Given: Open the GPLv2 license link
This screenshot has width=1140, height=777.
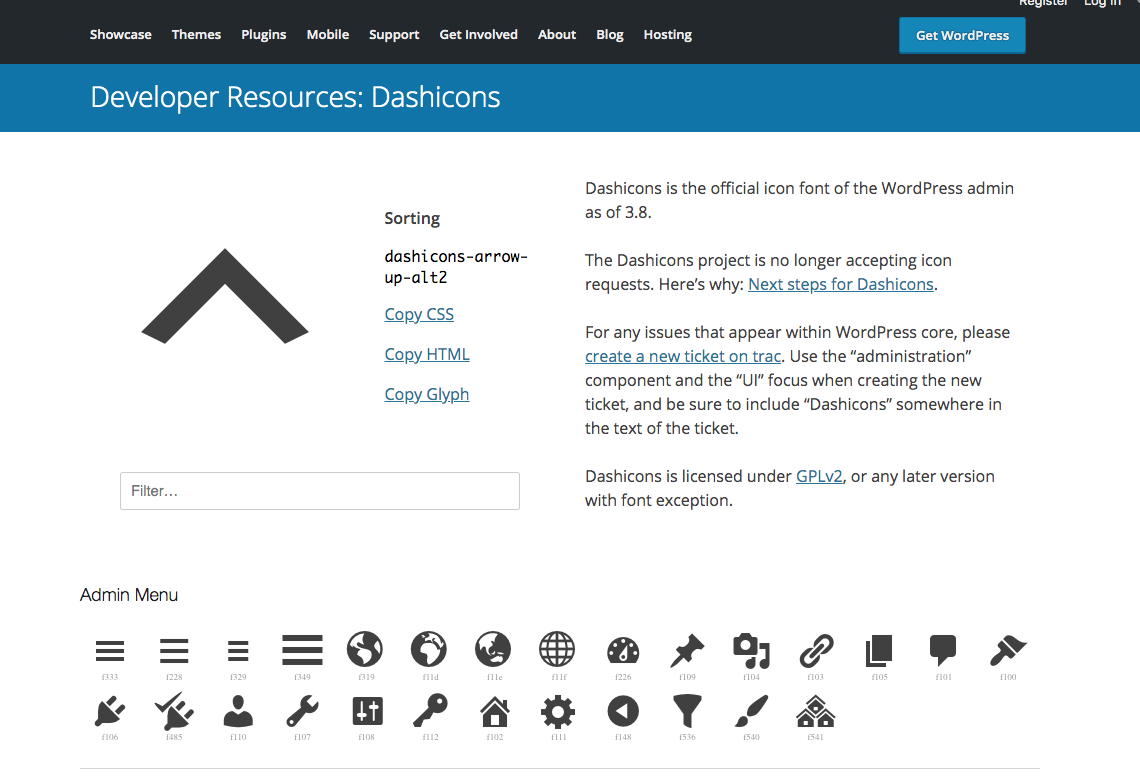Looking at the screenshot, I should pos(819,476).
